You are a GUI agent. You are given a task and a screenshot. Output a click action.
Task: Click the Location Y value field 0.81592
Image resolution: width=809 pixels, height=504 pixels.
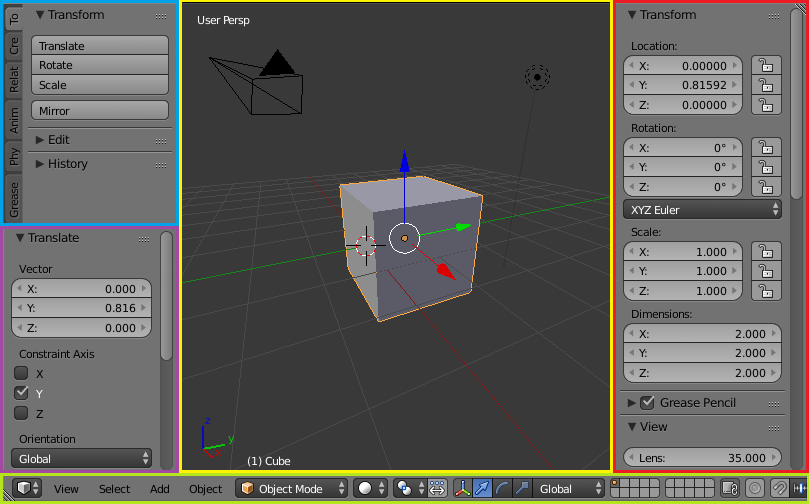683,85
